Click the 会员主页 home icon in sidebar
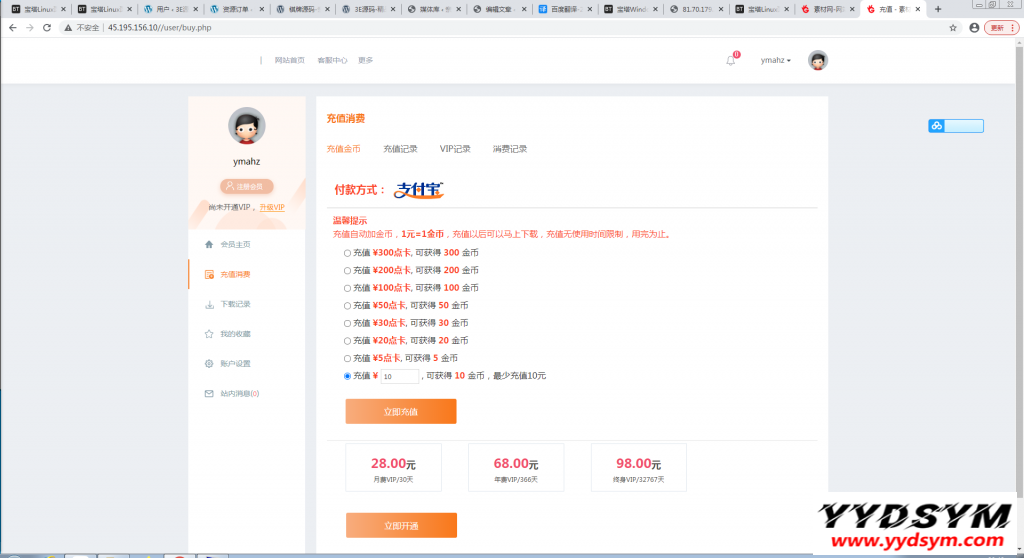 tap(209, 244)
